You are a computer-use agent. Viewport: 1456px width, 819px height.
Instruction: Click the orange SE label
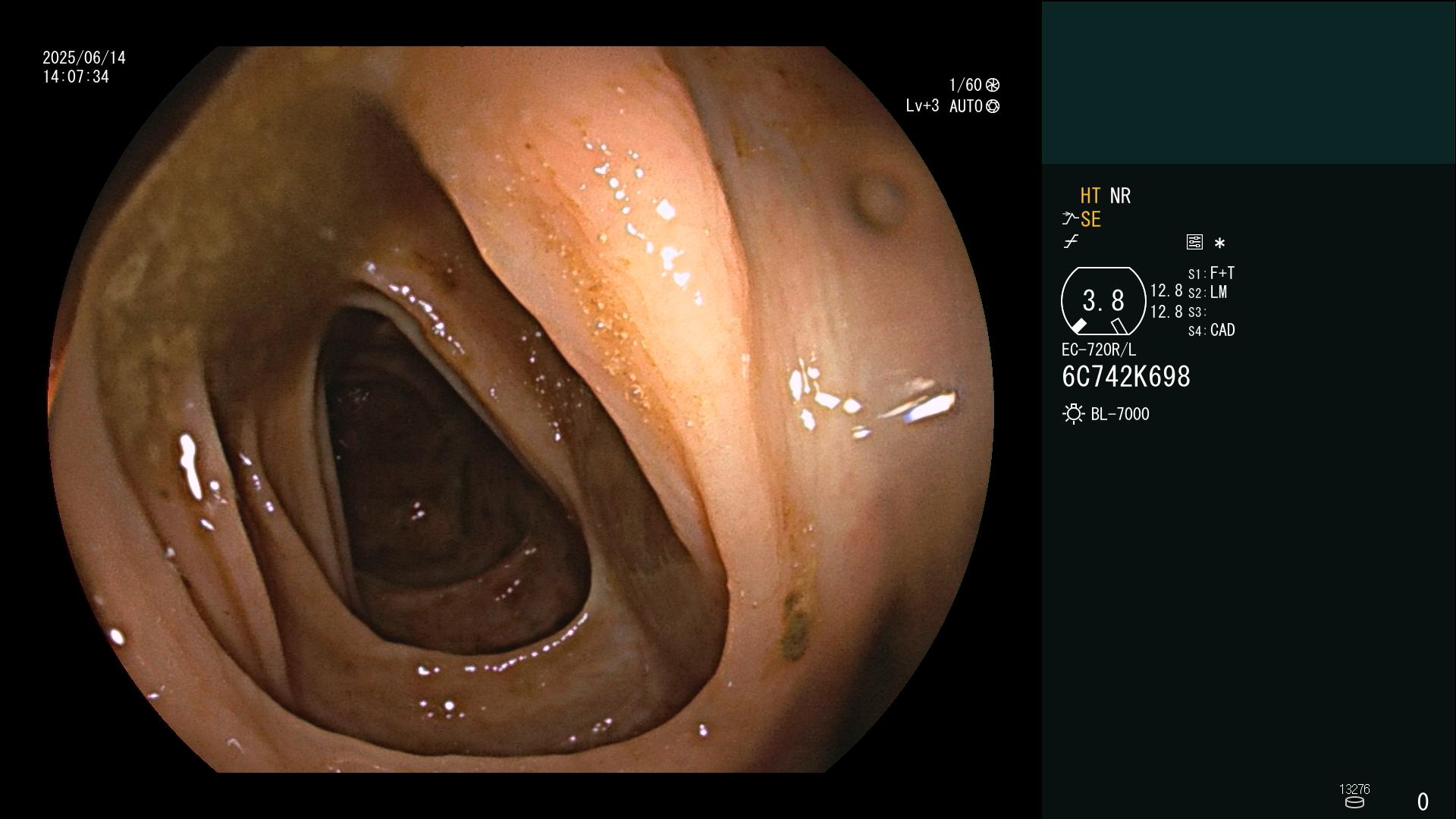pos(1090,219)
